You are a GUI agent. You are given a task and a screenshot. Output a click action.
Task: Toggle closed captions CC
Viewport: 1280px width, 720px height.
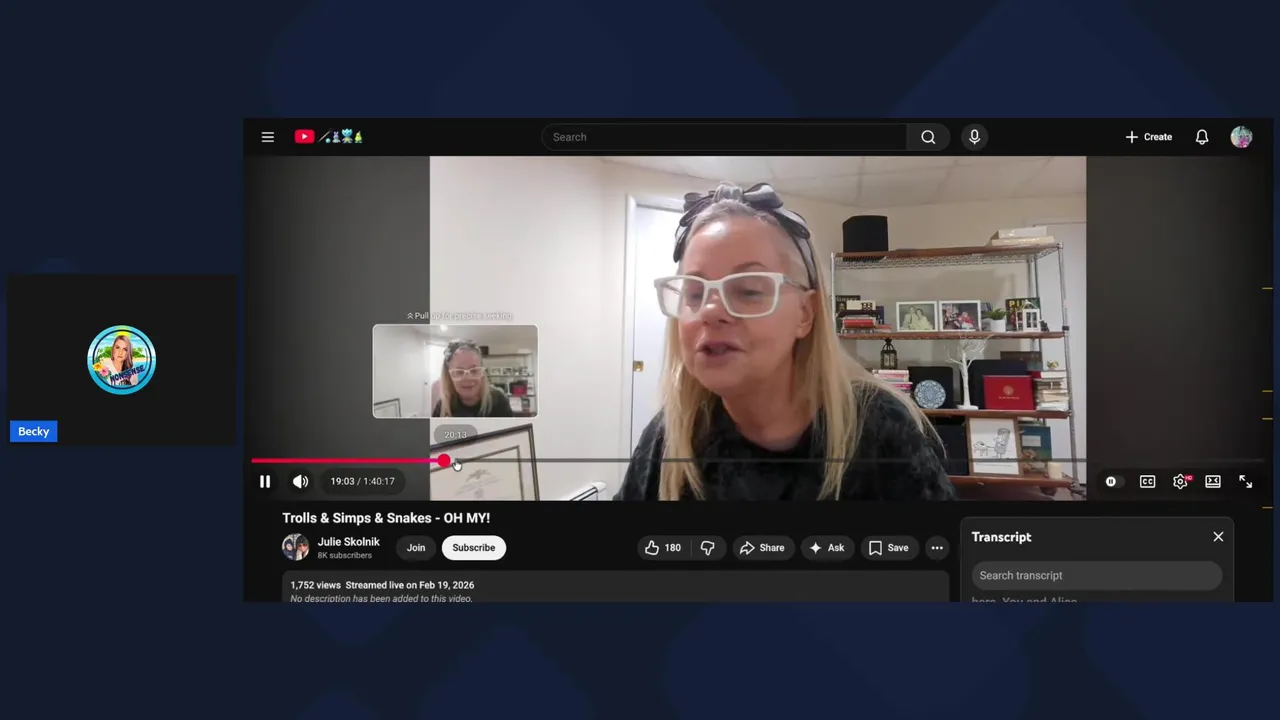pos(1147,481)
